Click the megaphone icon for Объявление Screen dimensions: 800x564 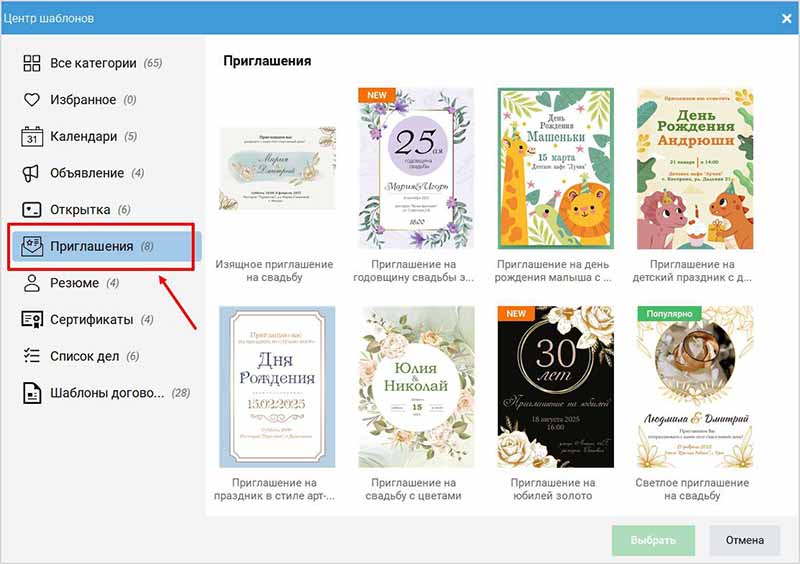pos(31,173)
